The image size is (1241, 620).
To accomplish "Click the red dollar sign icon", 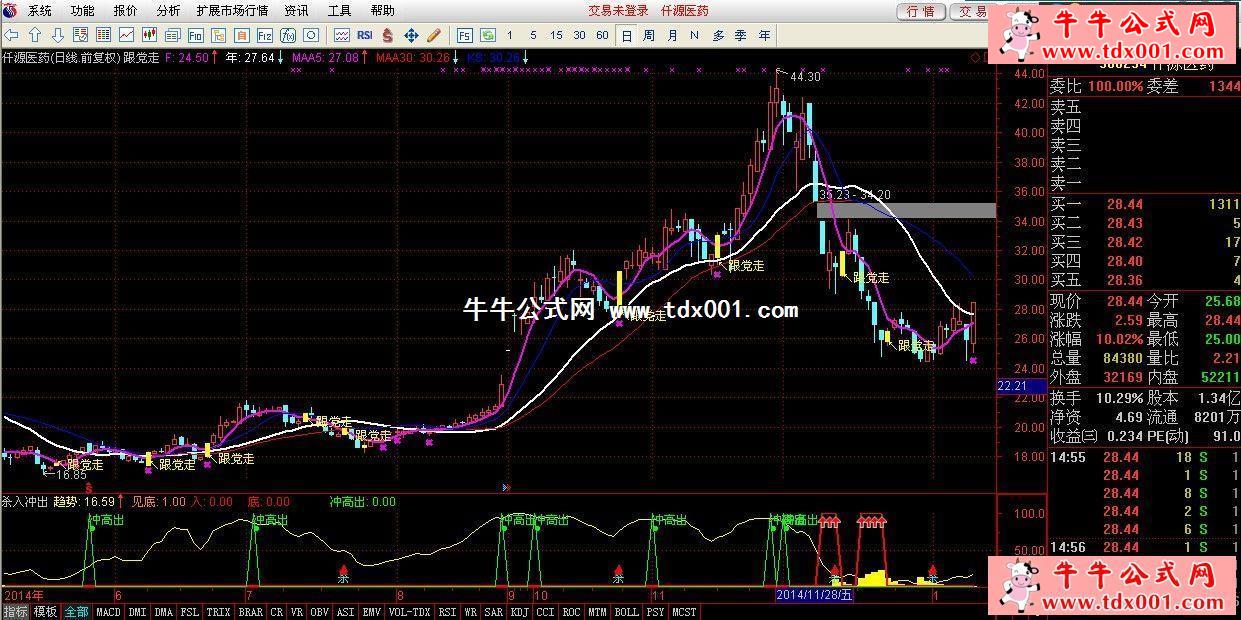I will [387, 35].
